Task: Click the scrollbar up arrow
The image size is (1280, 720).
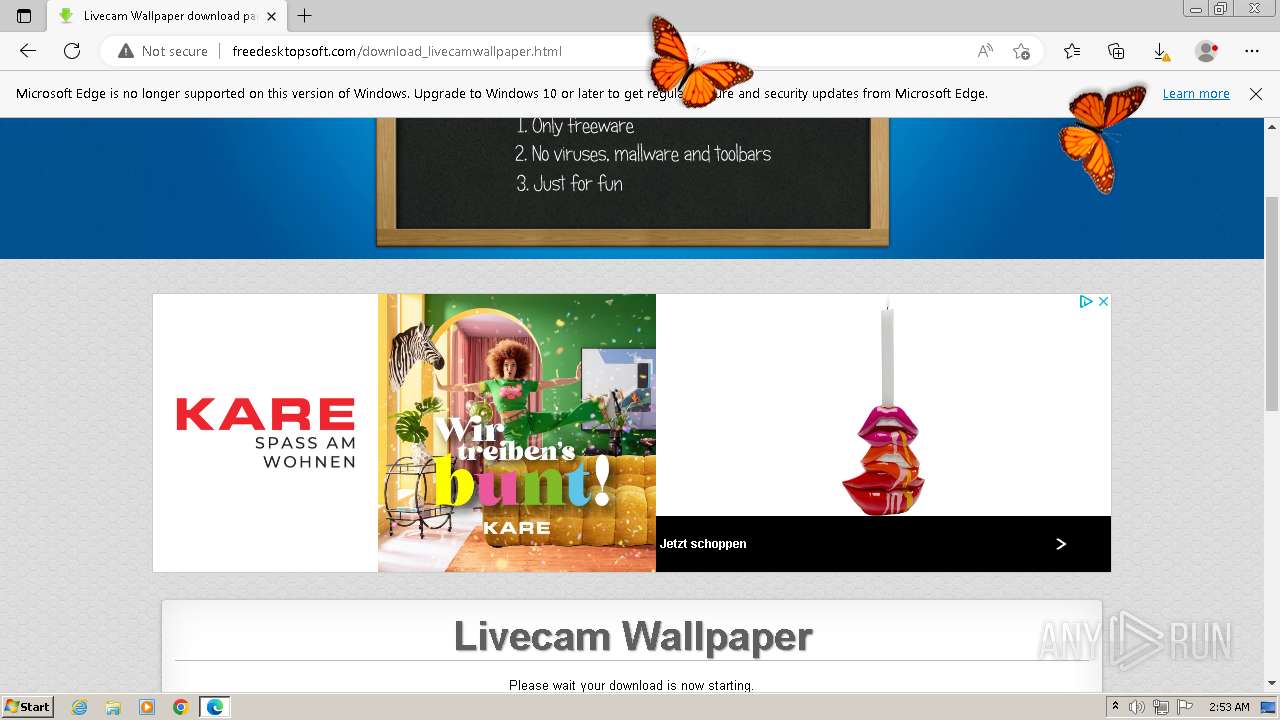Action: click(x=1272, y=126)
